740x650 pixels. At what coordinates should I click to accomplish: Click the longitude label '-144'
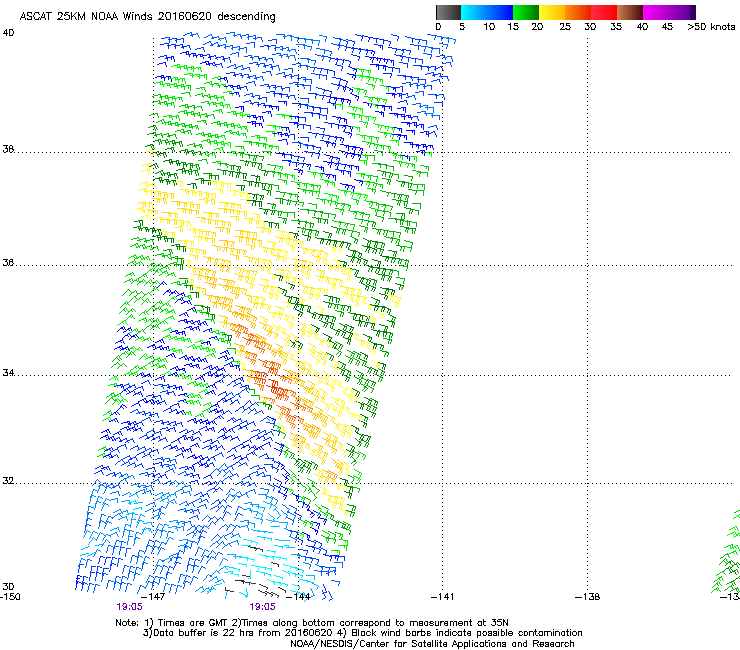[x=298, y=597]
